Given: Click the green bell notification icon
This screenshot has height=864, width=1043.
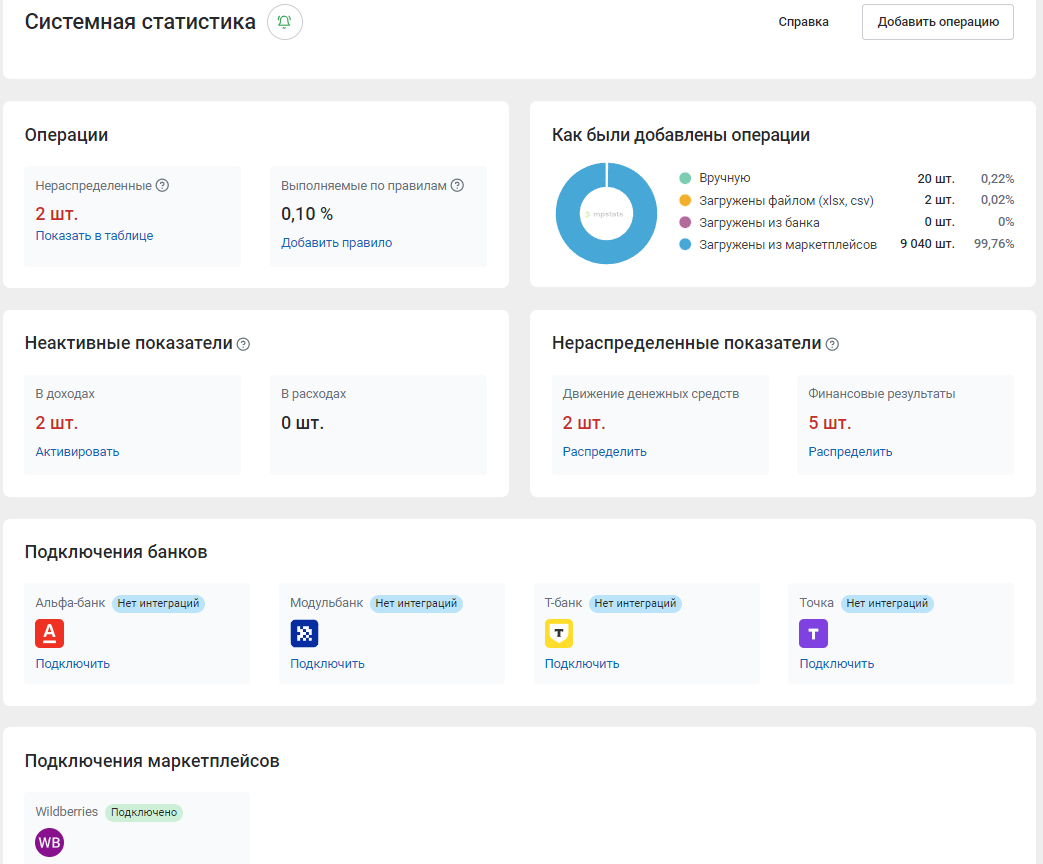Looking at the screenshot, I should 285,22.
